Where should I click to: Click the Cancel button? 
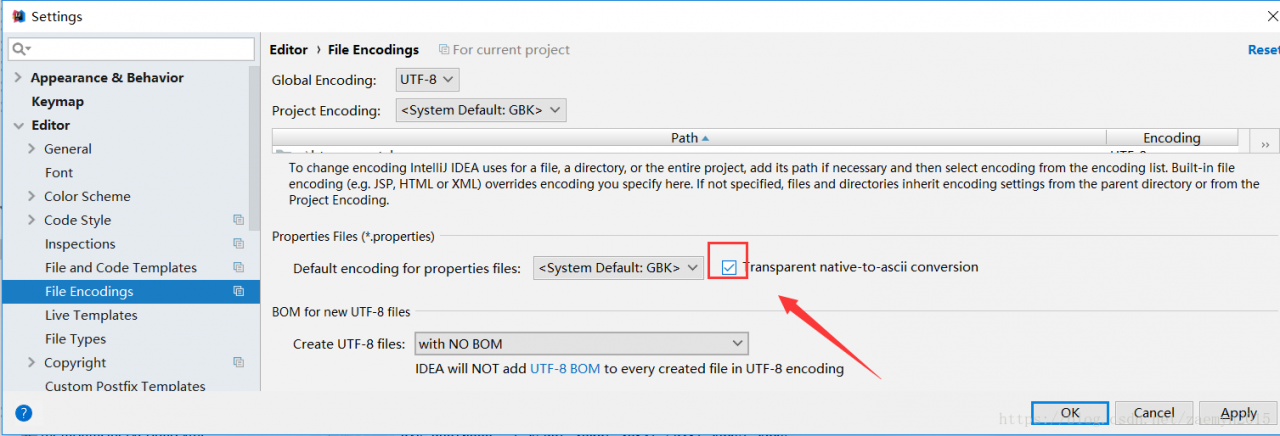click(1154, 412)
